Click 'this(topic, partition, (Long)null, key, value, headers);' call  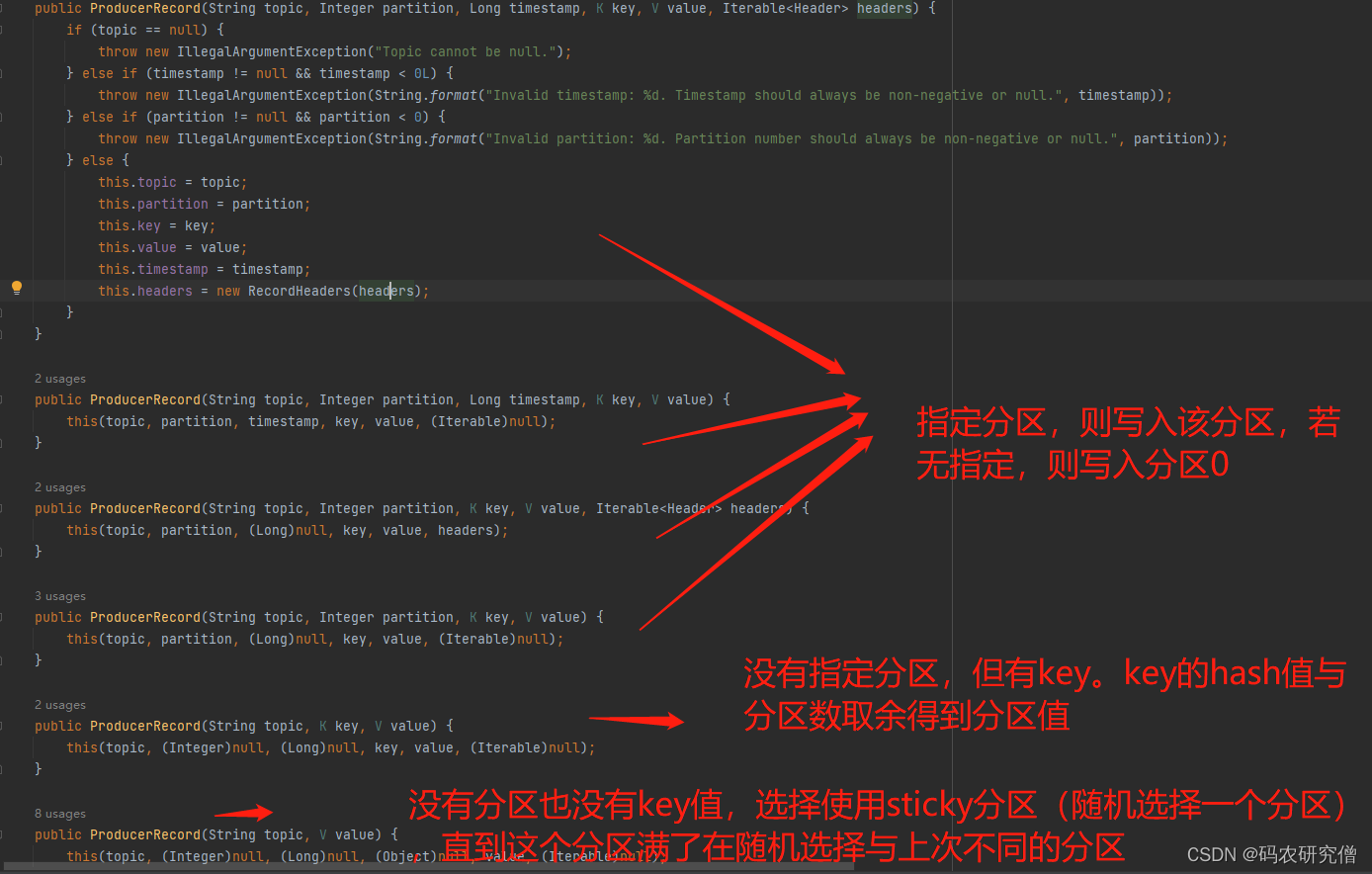(x=288, y=530)
